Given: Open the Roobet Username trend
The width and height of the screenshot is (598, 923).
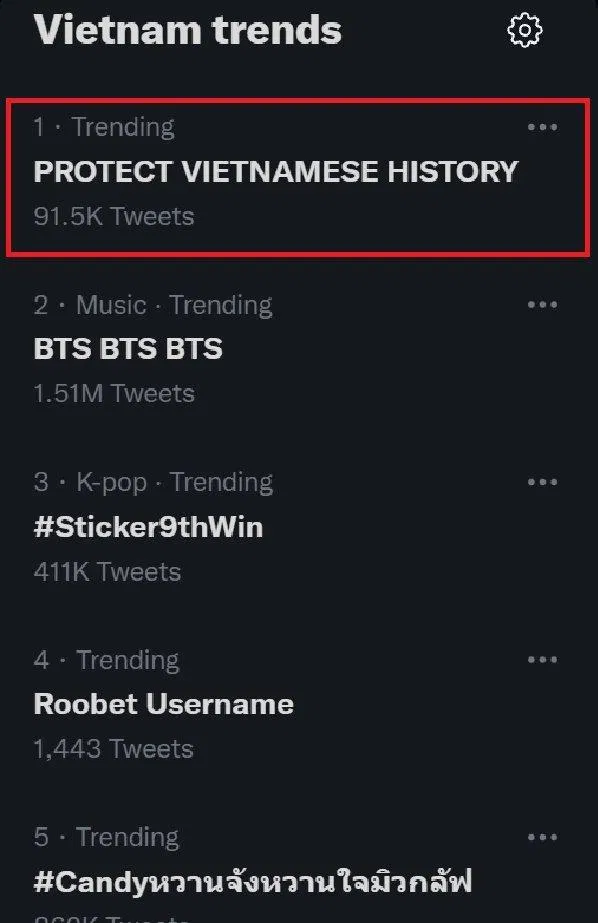Looking at the screenshot, I should pos(163,704).
